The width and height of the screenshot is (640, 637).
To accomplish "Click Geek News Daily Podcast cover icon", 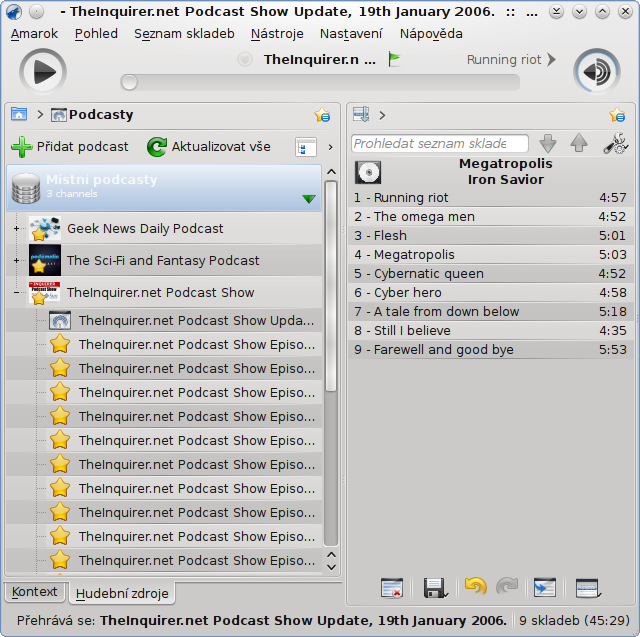I will [45, 229].
